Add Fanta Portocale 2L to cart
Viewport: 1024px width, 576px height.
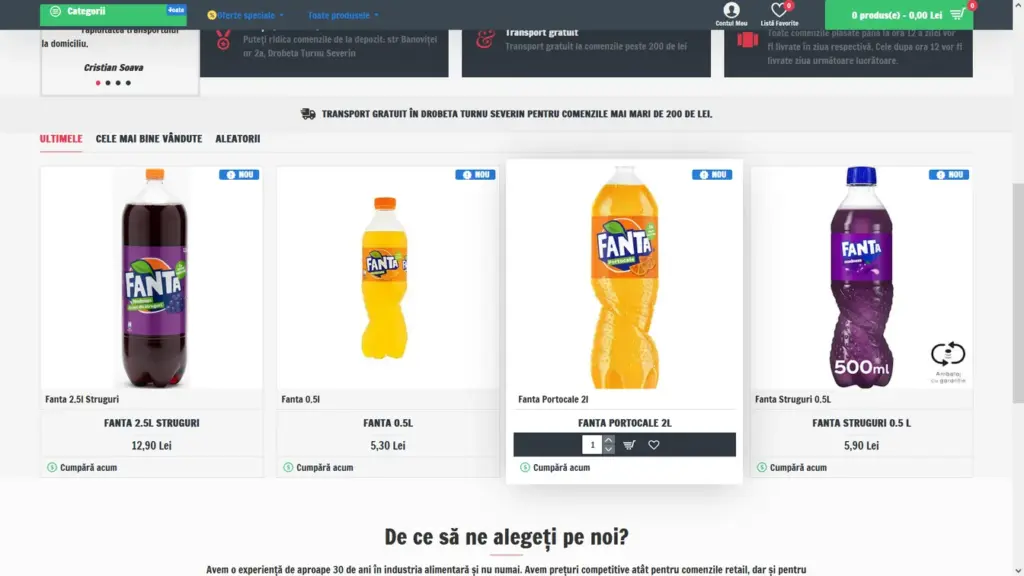tap(629, 445)
